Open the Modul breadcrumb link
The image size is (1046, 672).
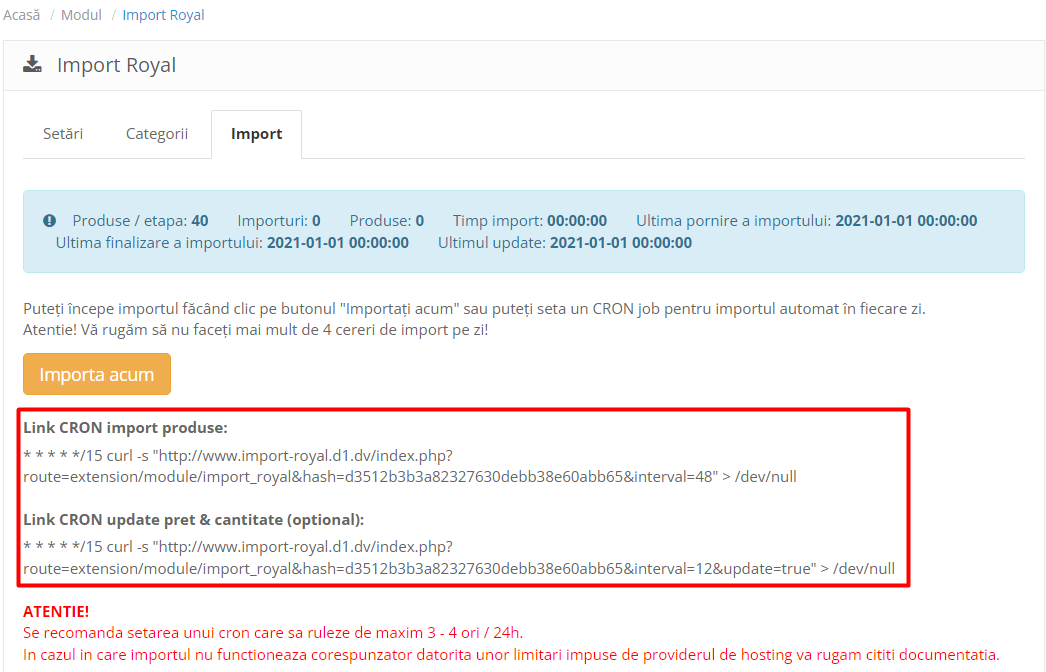point(81,15)
